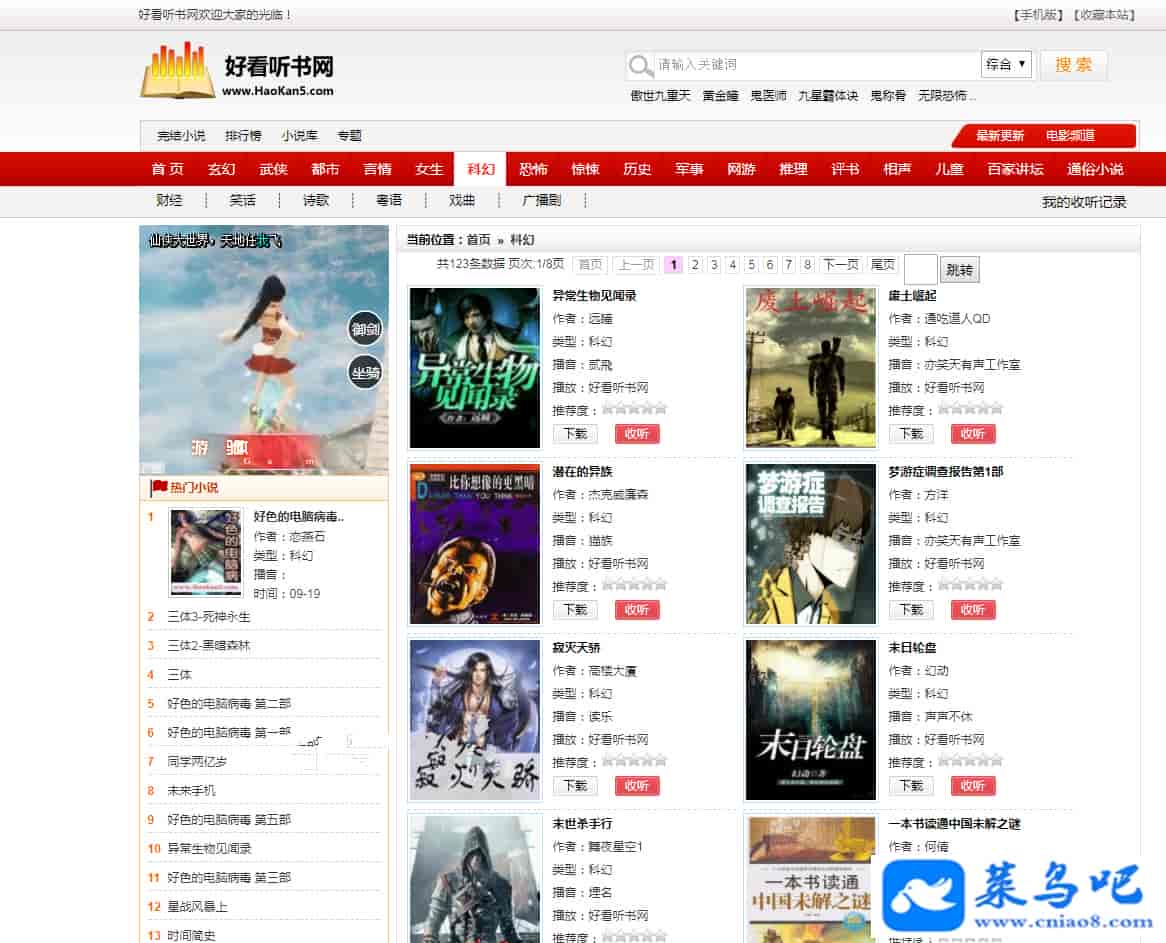Click the 跳转 jump button
Viewport: 1166px width, 943px height.
pos(959,270)
